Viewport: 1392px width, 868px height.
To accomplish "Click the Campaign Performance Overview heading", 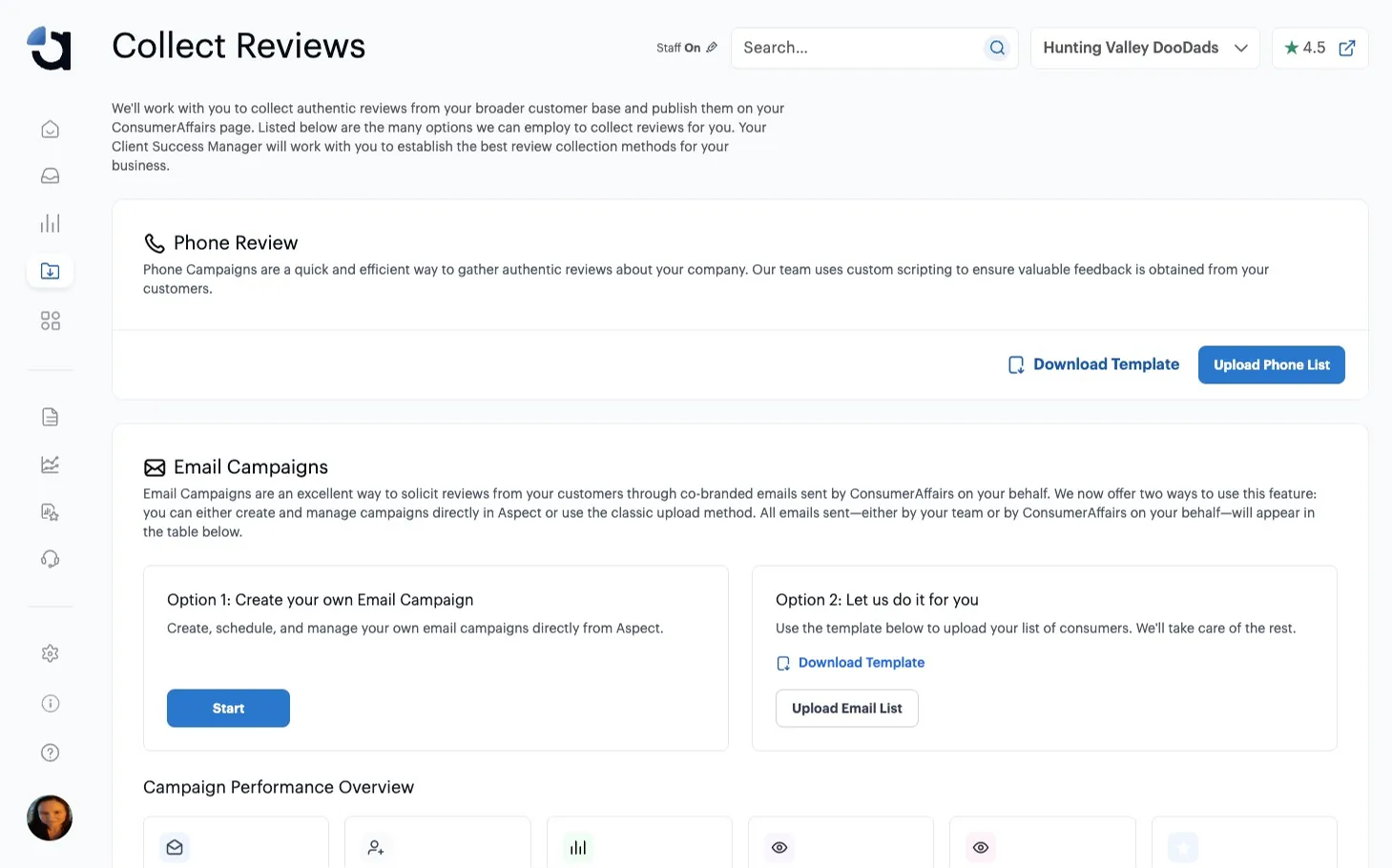I will point(279,787).
